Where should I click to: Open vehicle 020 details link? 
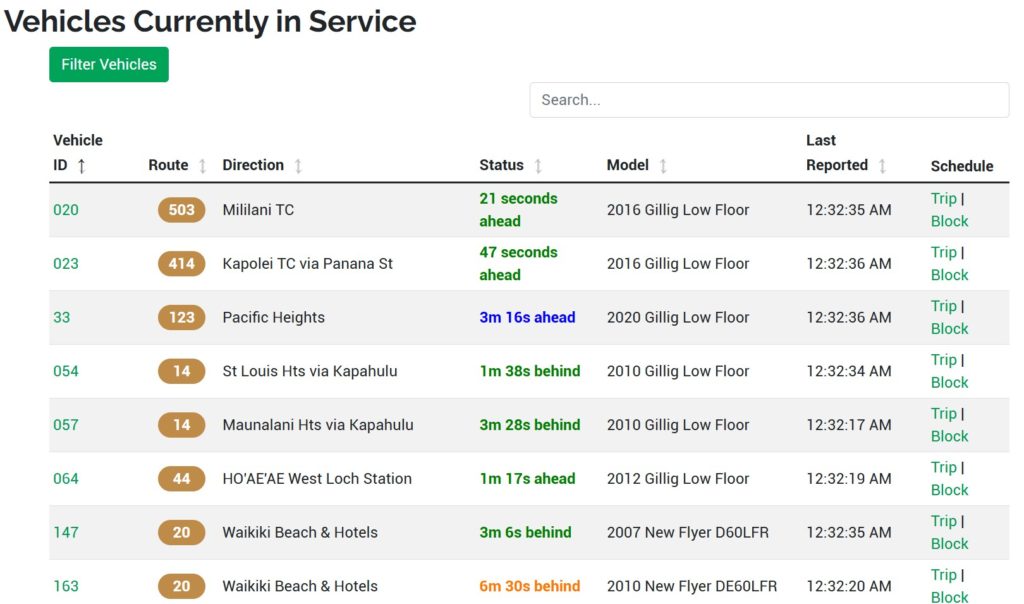pos(66,210)
